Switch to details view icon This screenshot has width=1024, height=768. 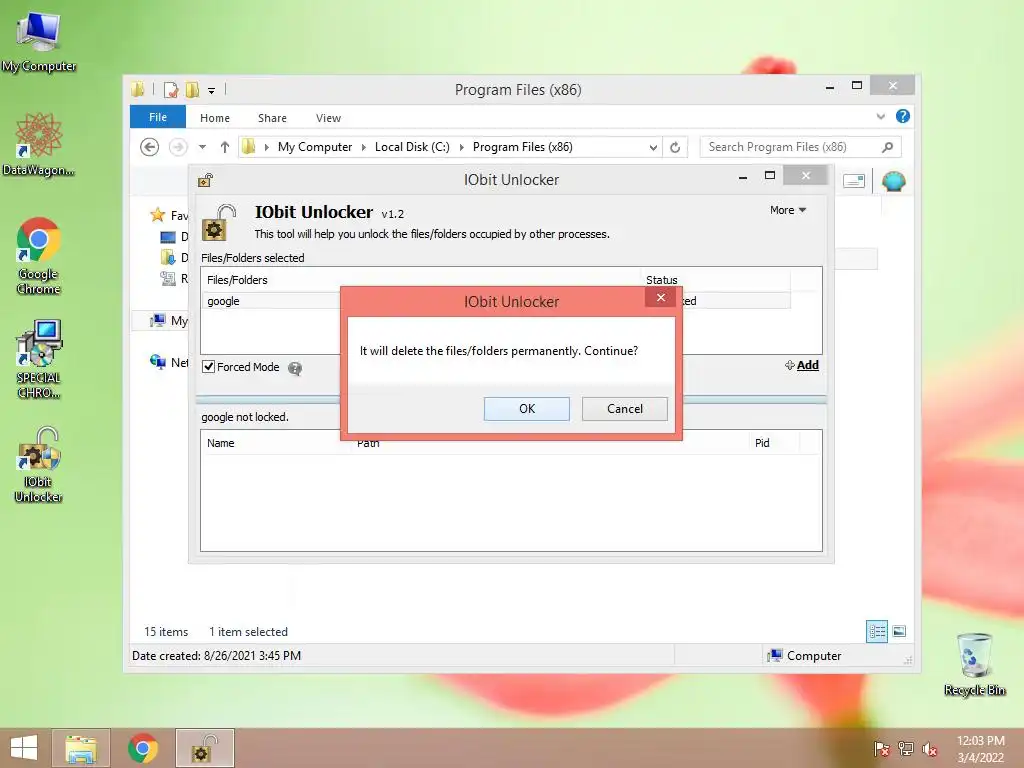click(x=876, y=632)
